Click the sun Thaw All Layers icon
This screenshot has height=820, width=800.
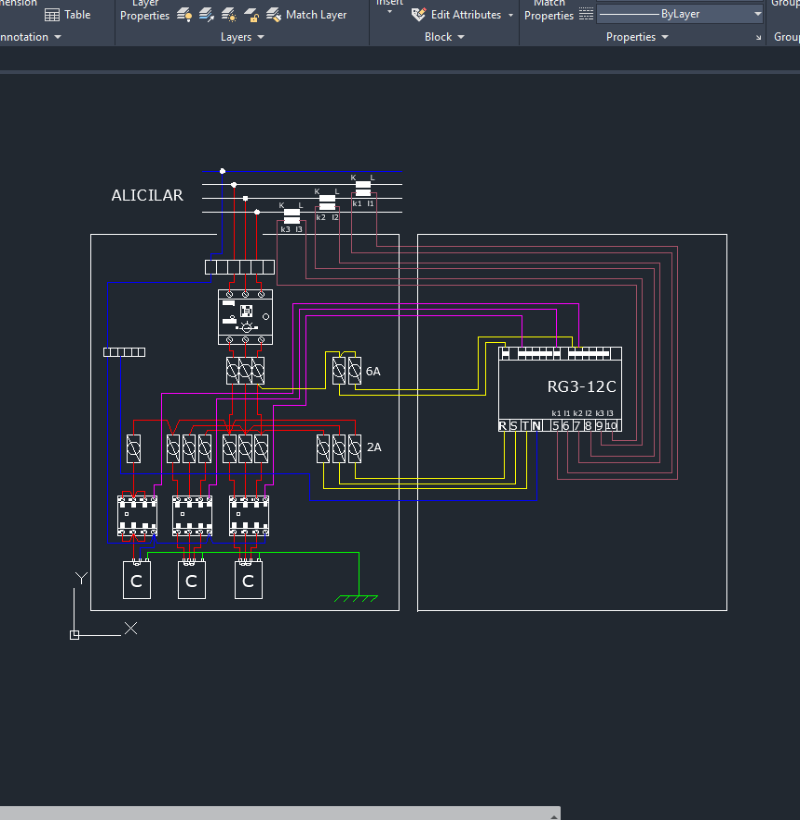(x=229, y=15)
